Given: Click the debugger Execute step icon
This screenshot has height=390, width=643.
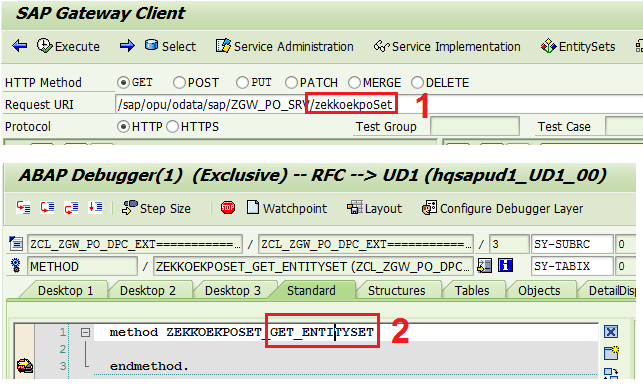Looking at the screenshot, I should coord(47,208).
